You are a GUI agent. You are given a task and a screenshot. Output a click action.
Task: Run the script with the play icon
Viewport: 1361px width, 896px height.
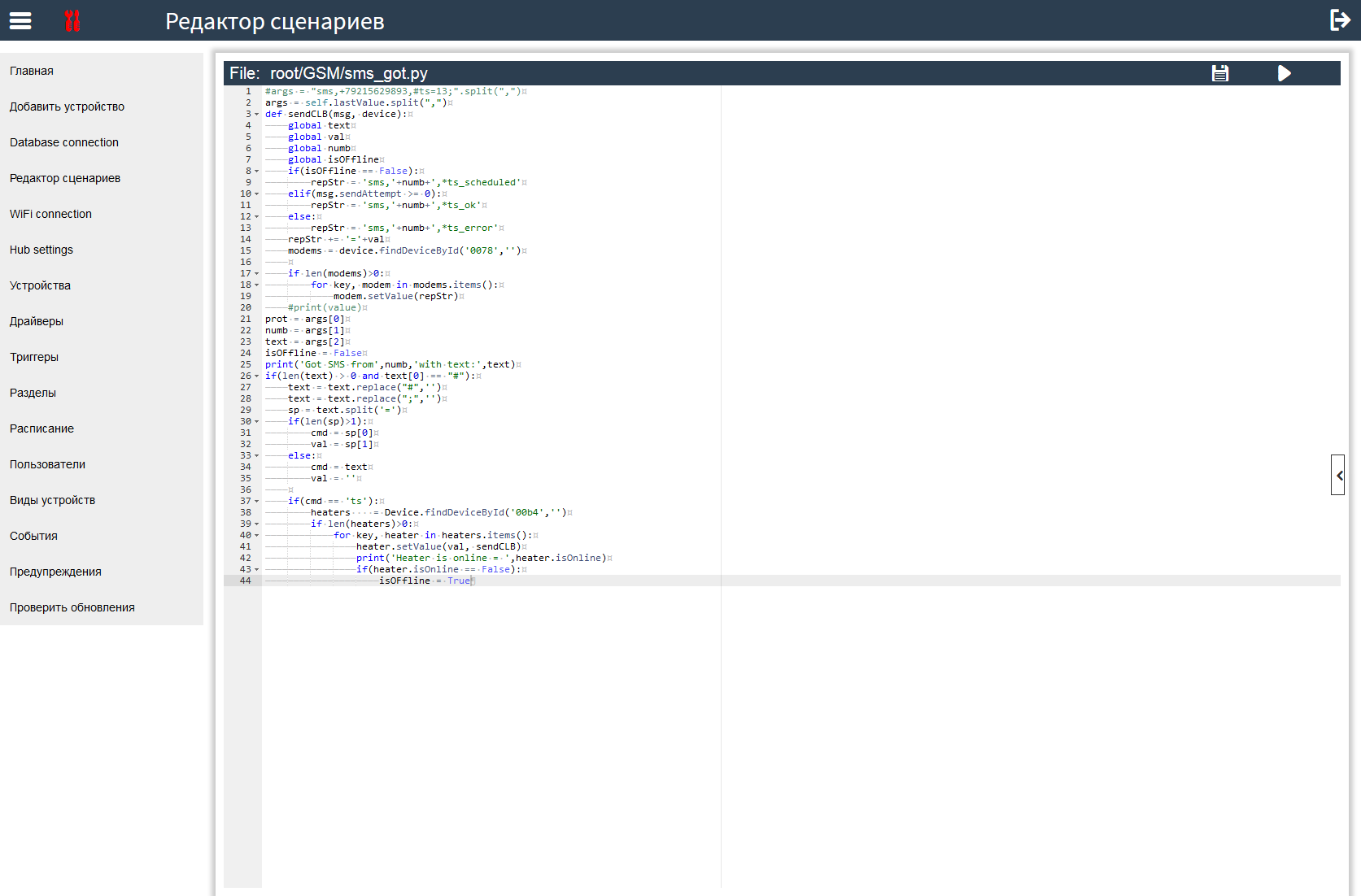point(1285,72)
